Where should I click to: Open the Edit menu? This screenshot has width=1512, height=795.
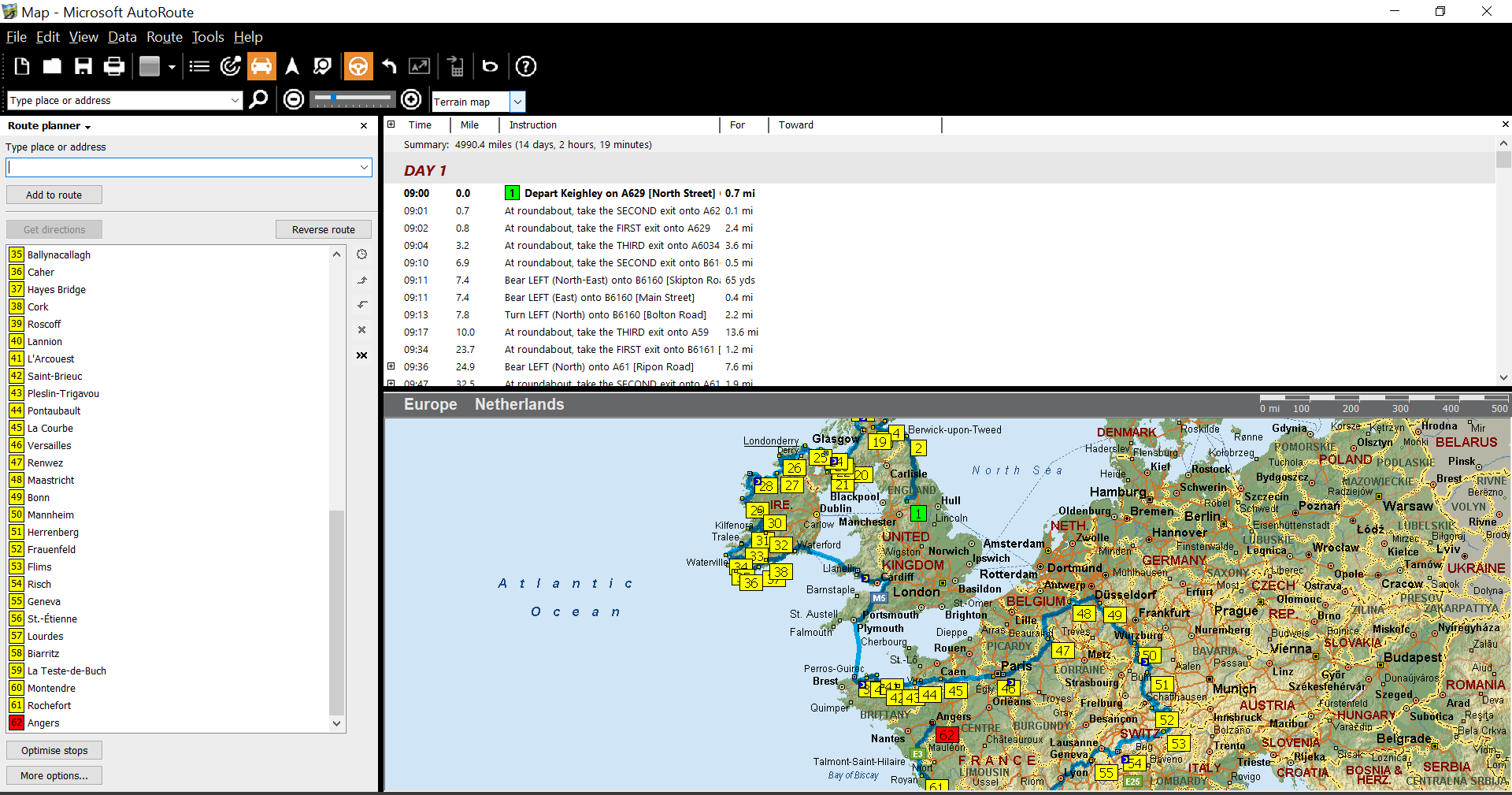coord(48,37)
